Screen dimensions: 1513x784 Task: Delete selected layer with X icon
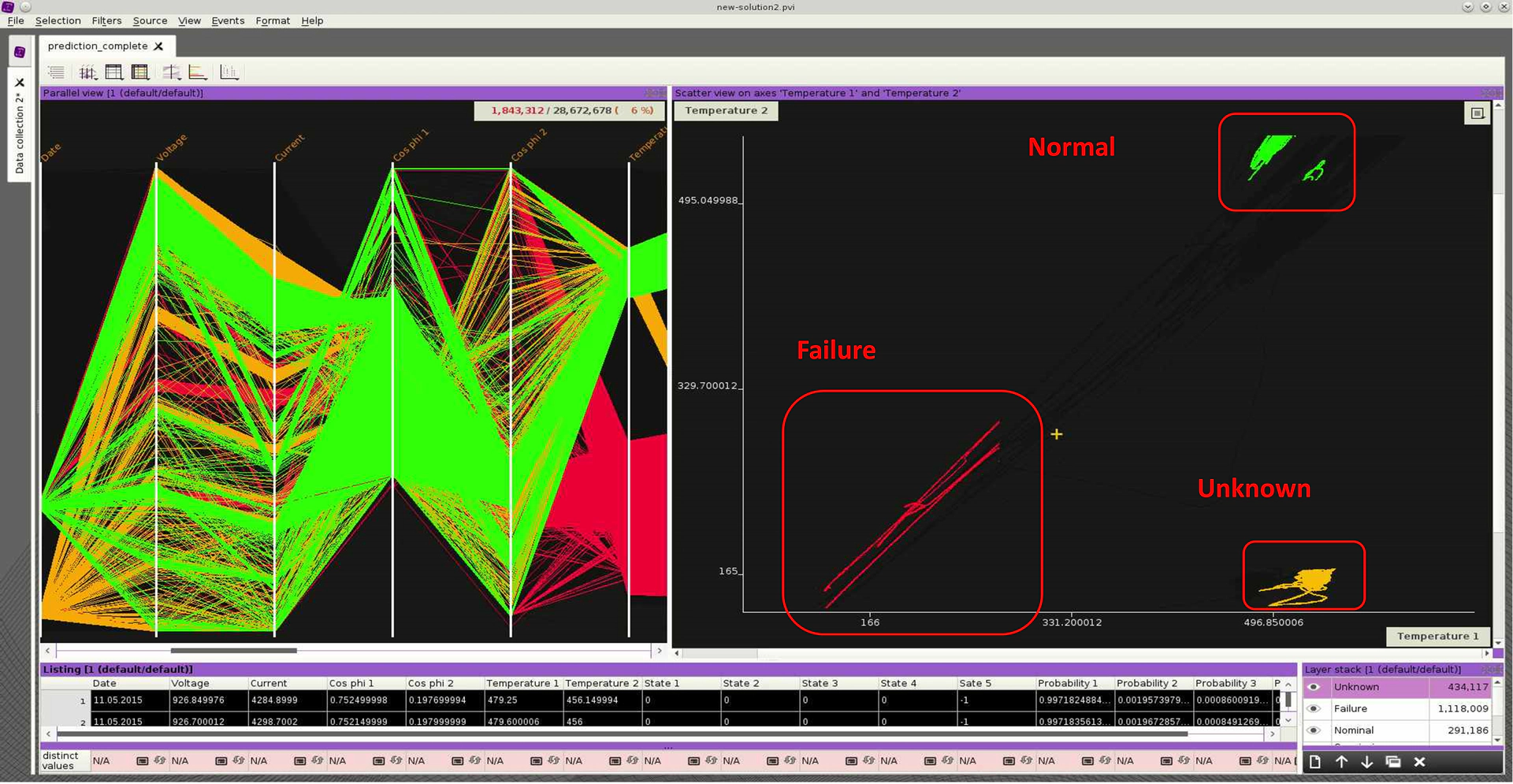pos(1419,762)
